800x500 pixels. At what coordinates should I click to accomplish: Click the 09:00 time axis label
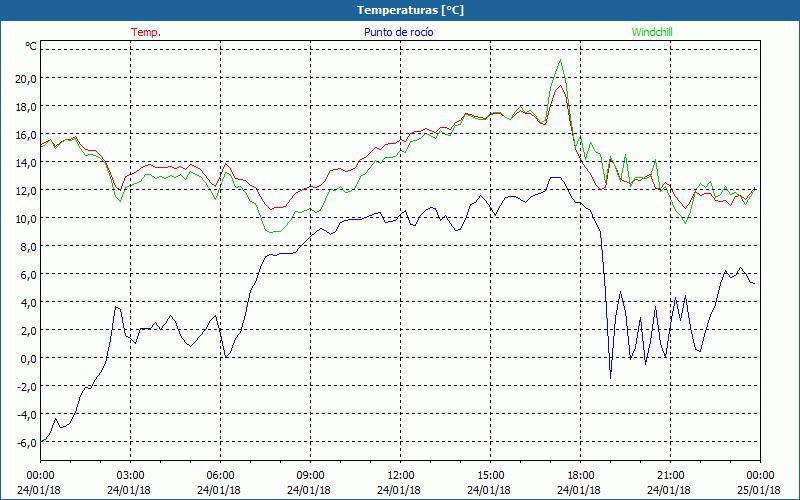[310, 476]
